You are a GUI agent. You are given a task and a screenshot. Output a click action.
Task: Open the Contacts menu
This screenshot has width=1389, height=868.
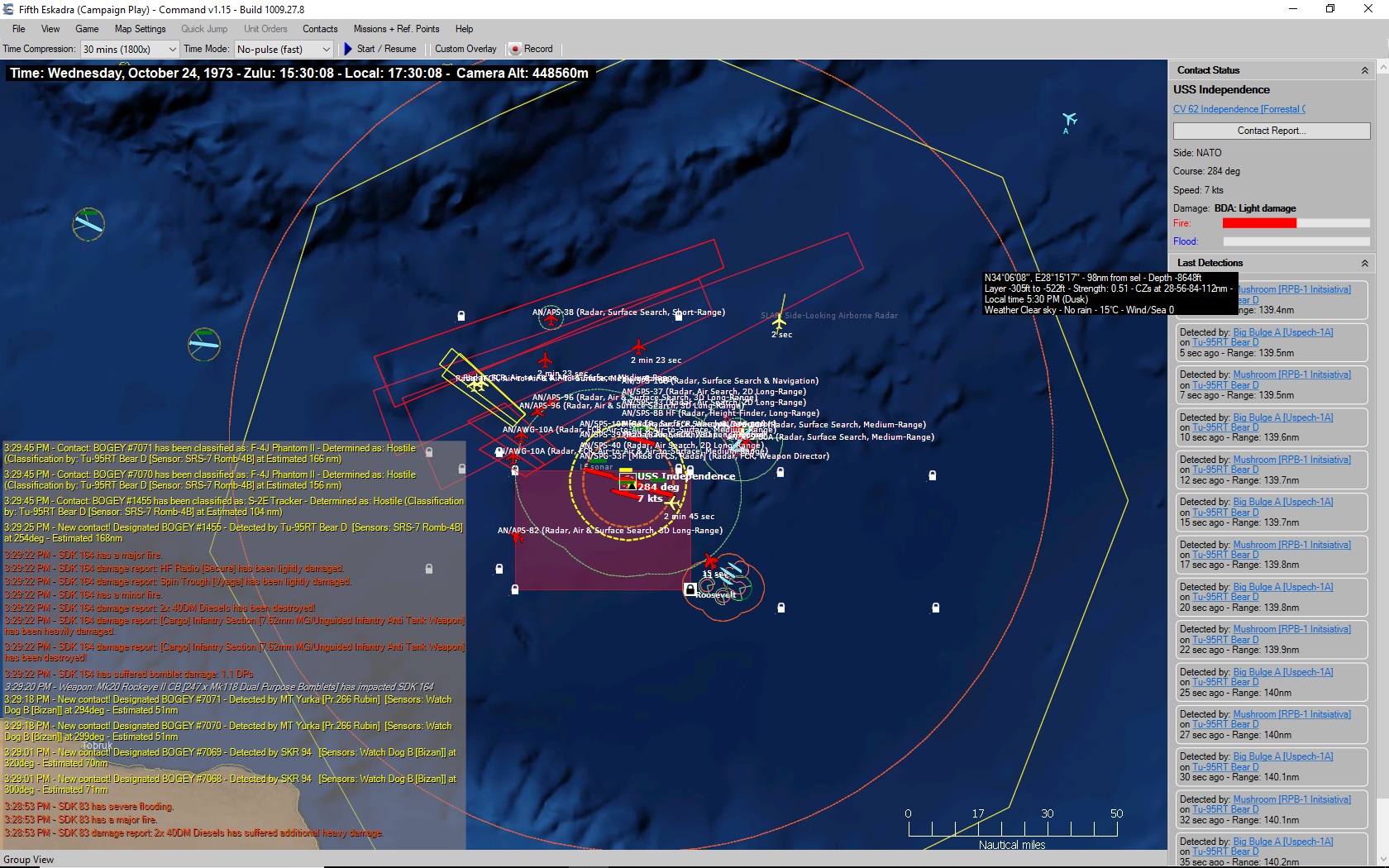pyautogui.click(x=320, y=29)
